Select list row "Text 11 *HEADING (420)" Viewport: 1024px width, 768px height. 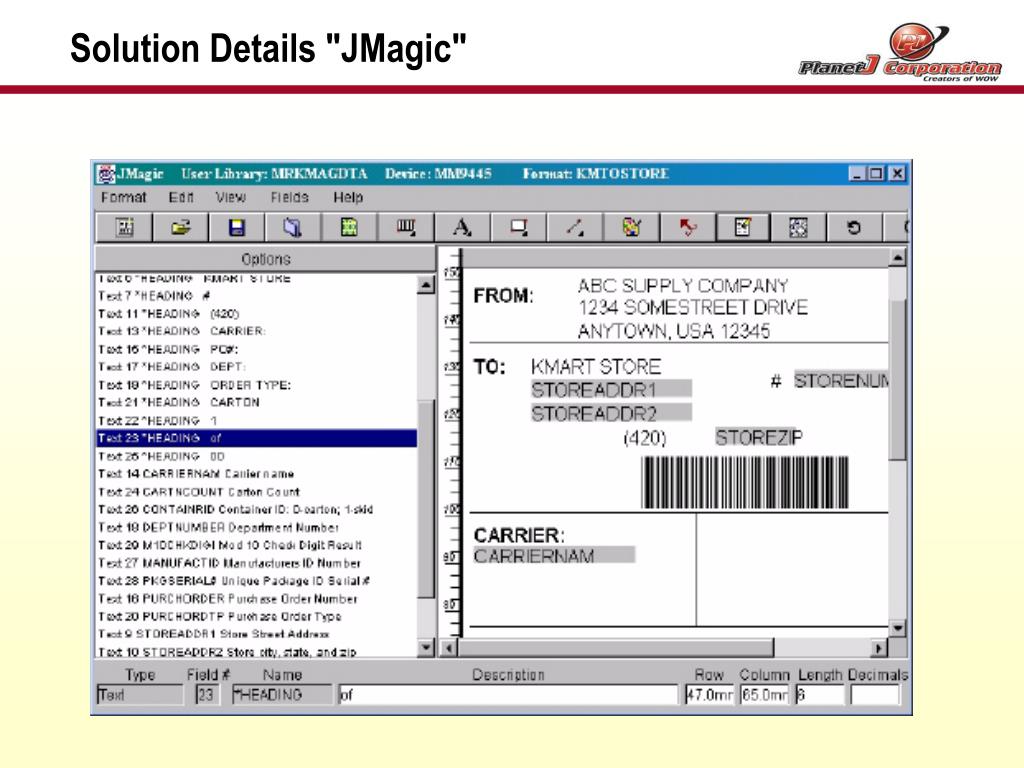tap(257, 313)
